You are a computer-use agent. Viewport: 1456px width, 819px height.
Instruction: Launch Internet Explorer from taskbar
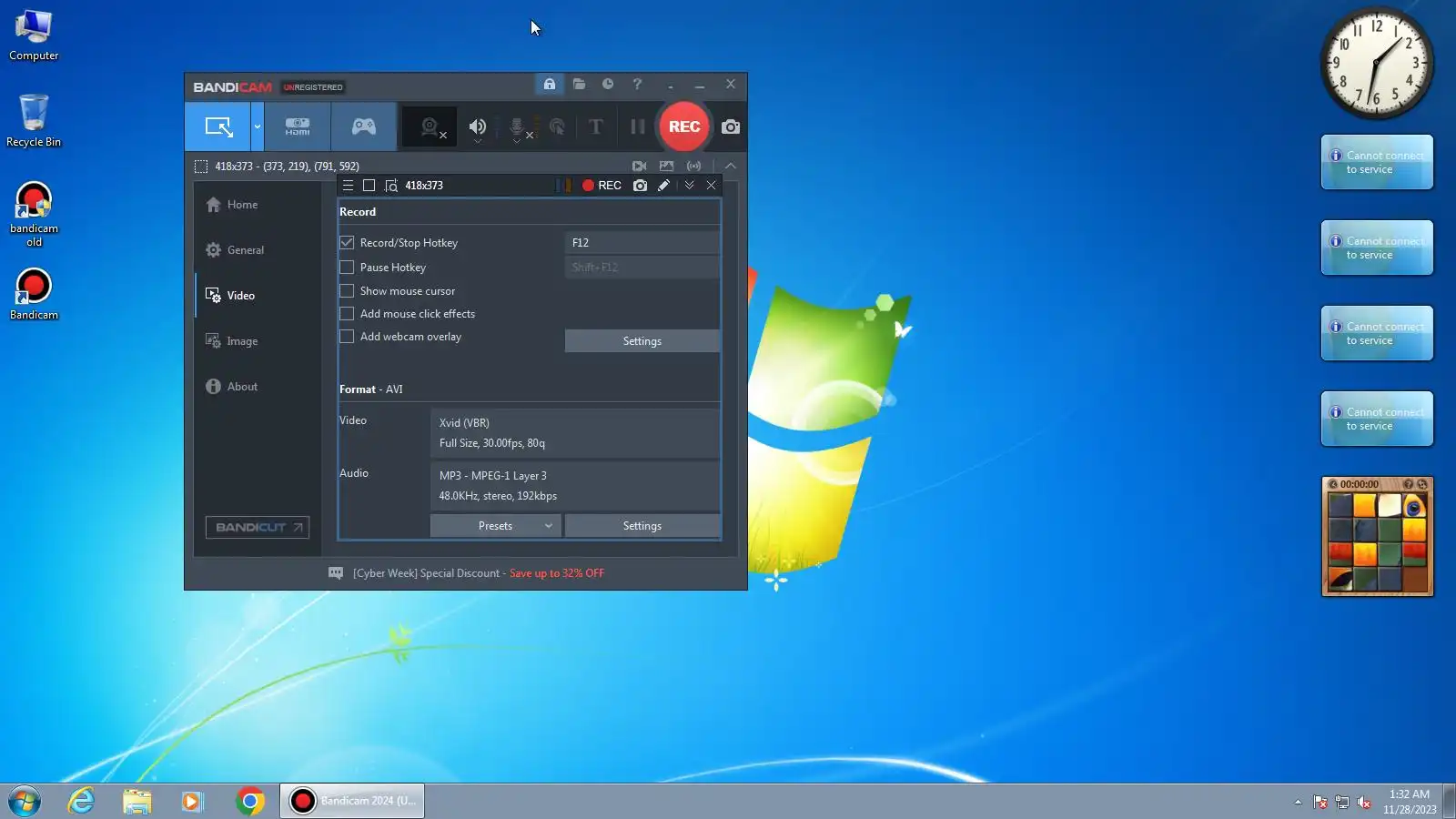pos(81,801)
